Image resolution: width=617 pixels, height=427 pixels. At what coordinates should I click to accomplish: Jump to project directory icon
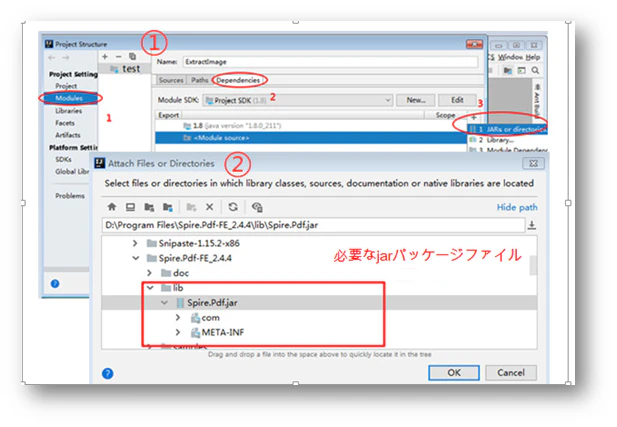pyautogui.click(x=149, y=207)
